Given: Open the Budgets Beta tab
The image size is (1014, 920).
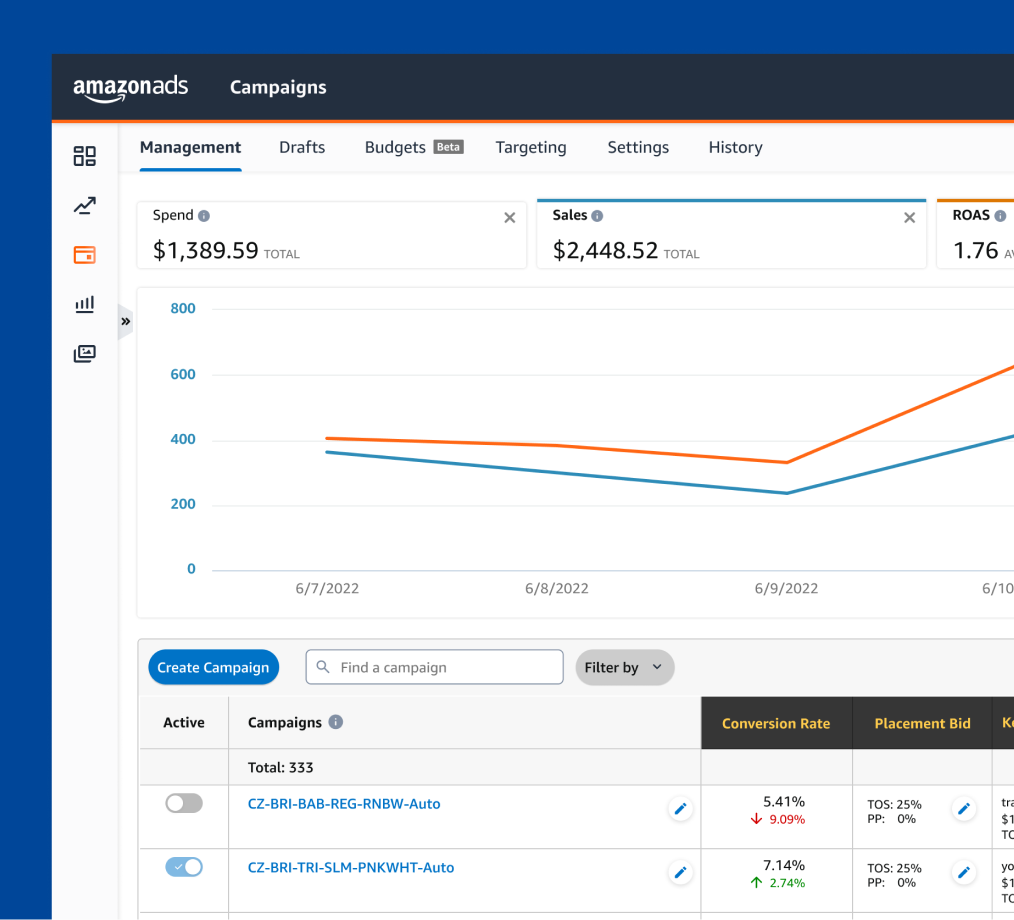Looking at the screenshot, I should (414, 147).
